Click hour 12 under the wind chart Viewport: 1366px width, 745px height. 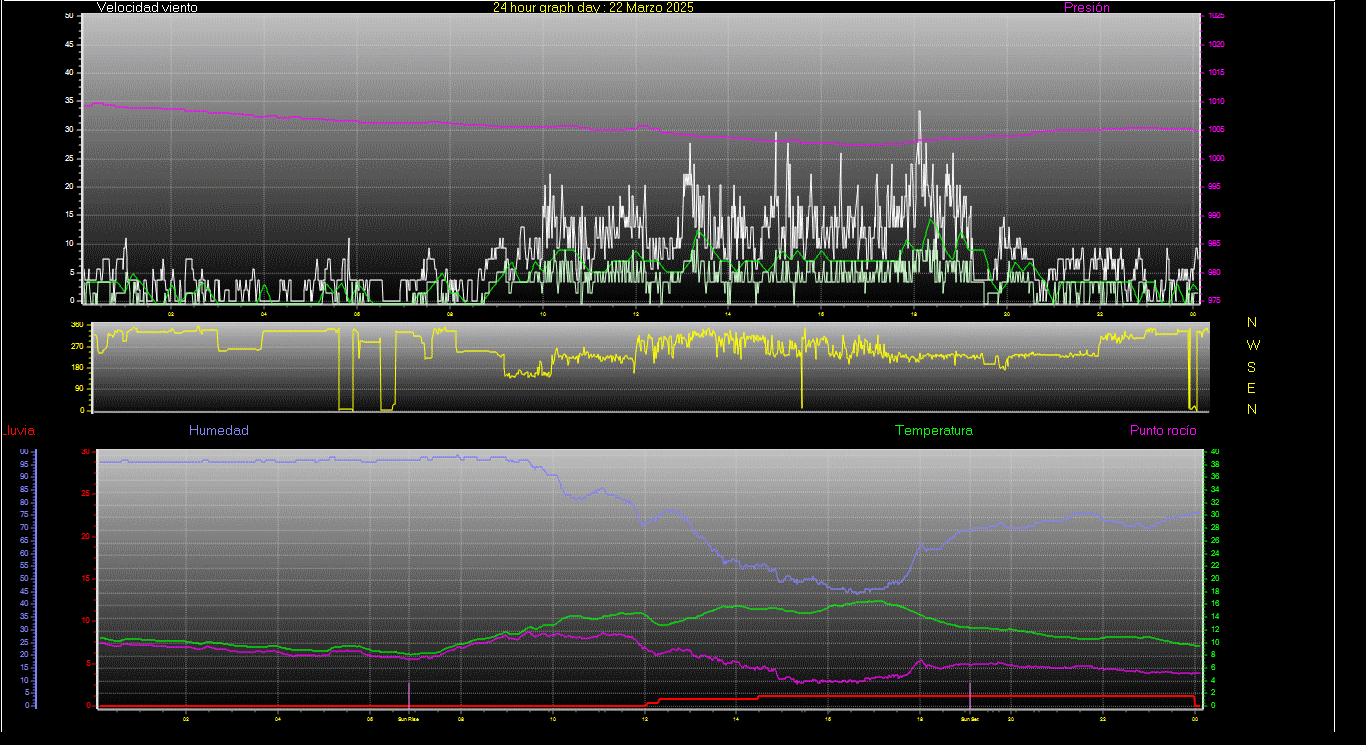point(636,314)
